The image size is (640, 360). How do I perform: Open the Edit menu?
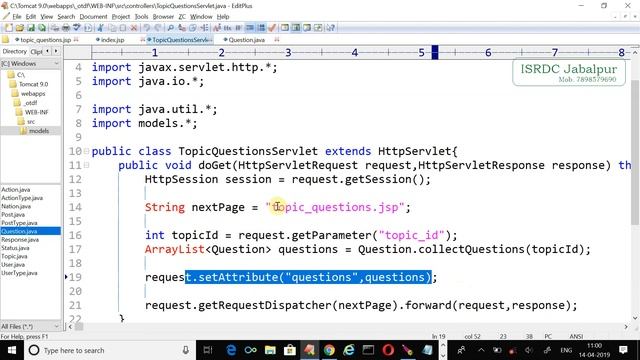31,17
